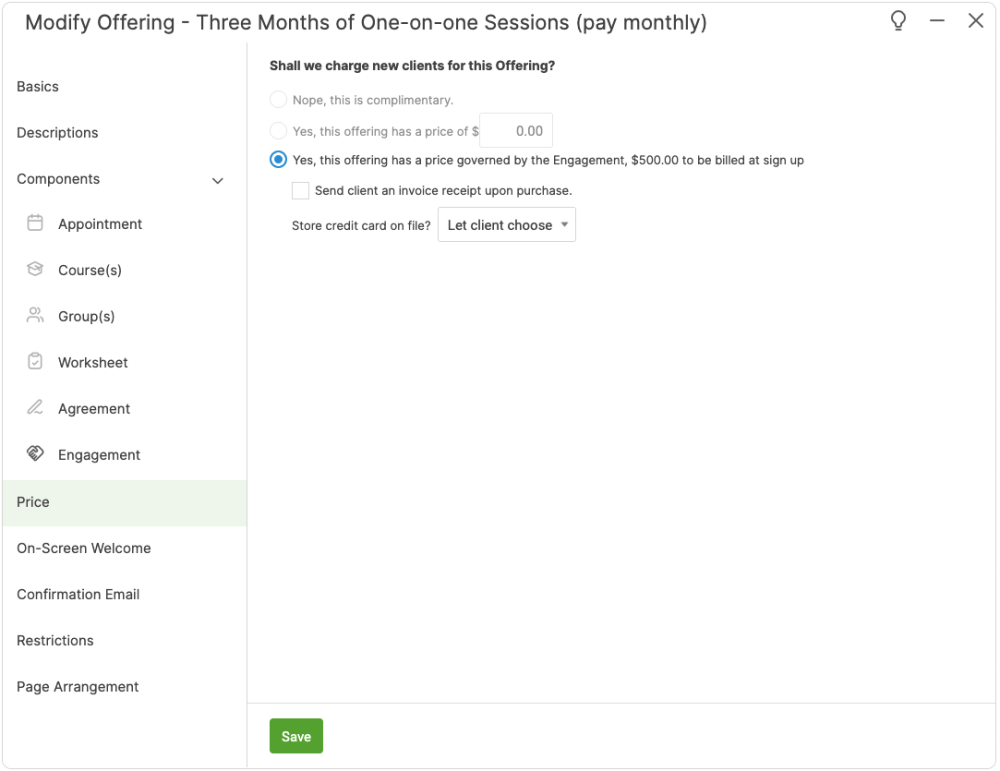Switch to the Restrictions section
The width and height of the screenshot is (1000, 771).
tap(55, 640)
